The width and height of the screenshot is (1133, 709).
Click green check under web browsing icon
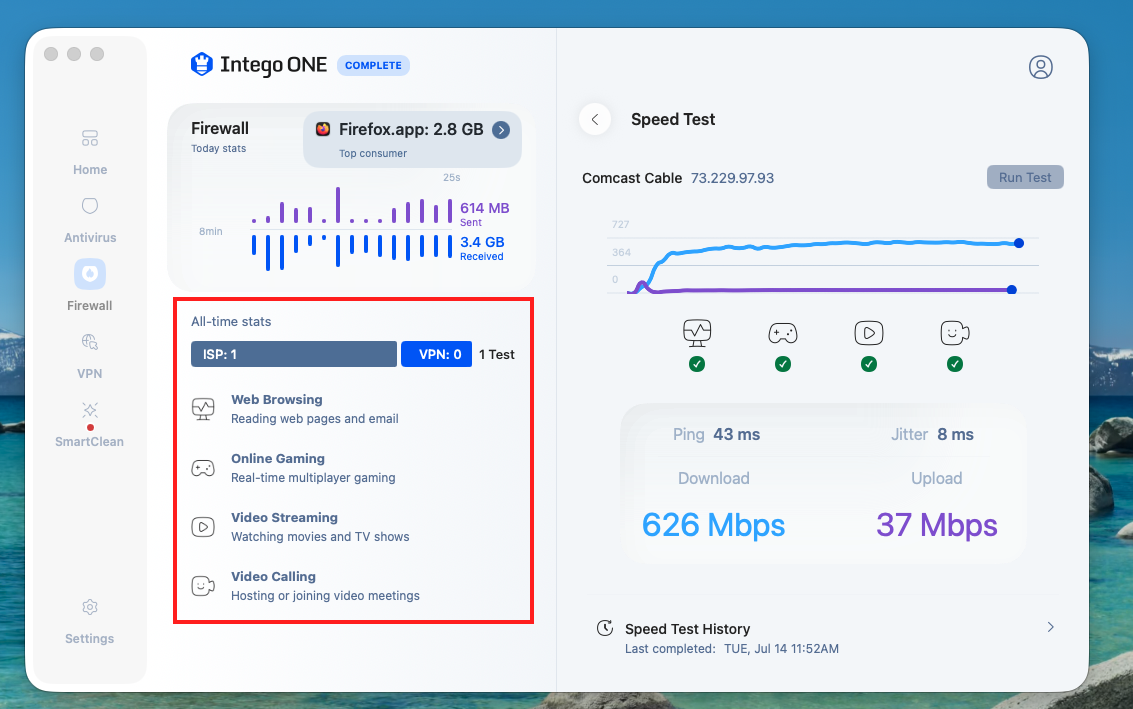pos(697,364)
